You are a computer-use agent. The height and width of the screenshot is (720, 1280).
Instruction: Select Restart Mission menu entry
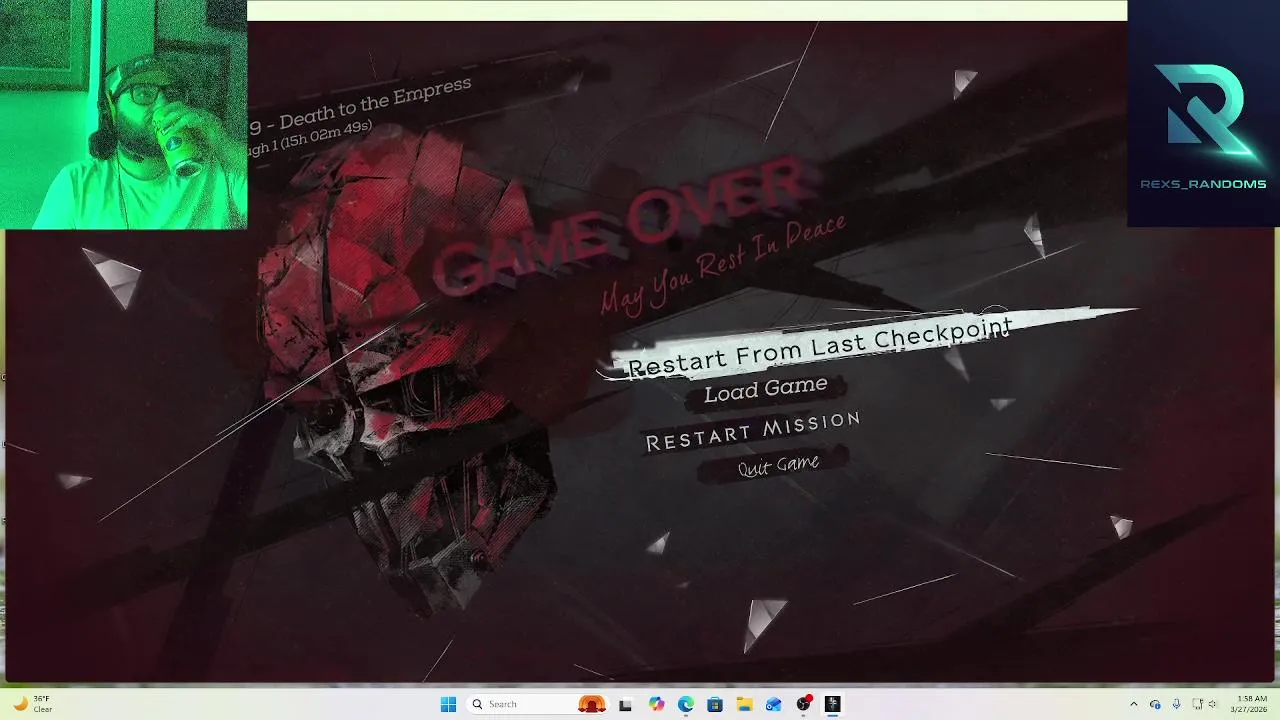click(x=753, y=431)
